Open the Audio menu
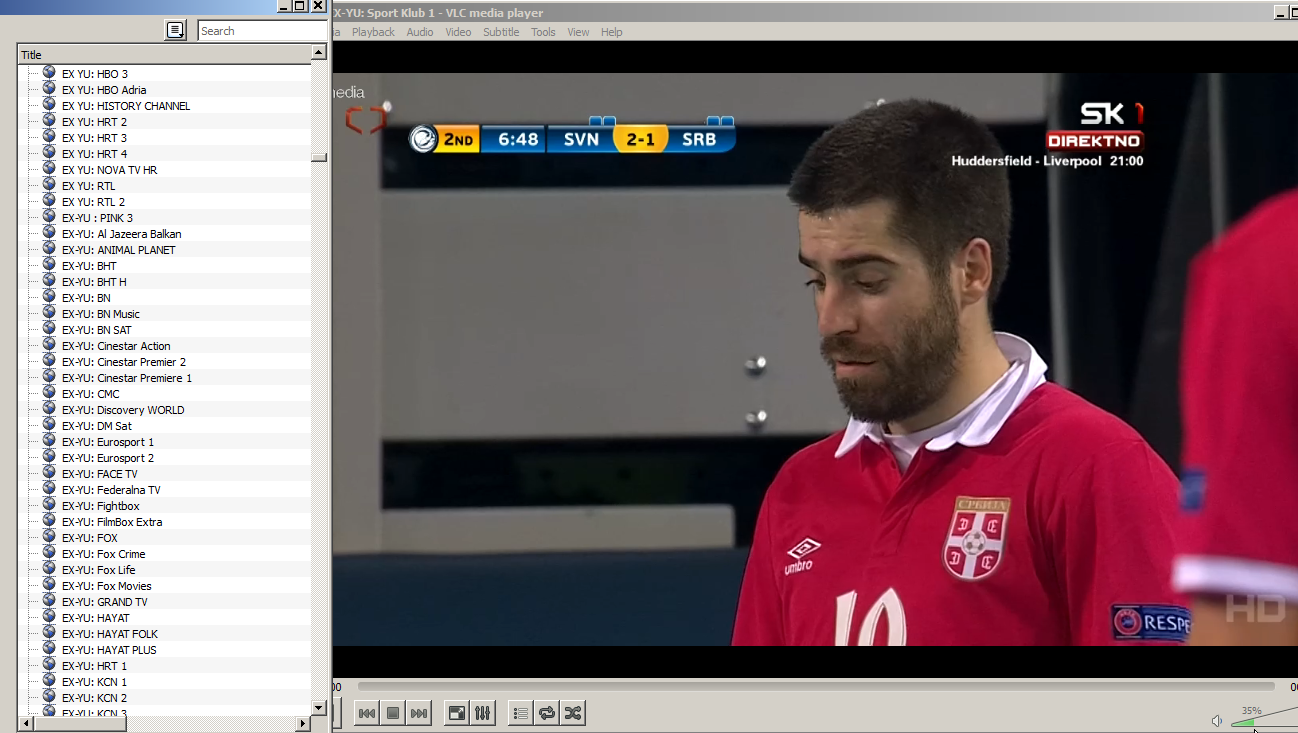This screenshot has height=733, width=1298. click(x=420, y=32)
